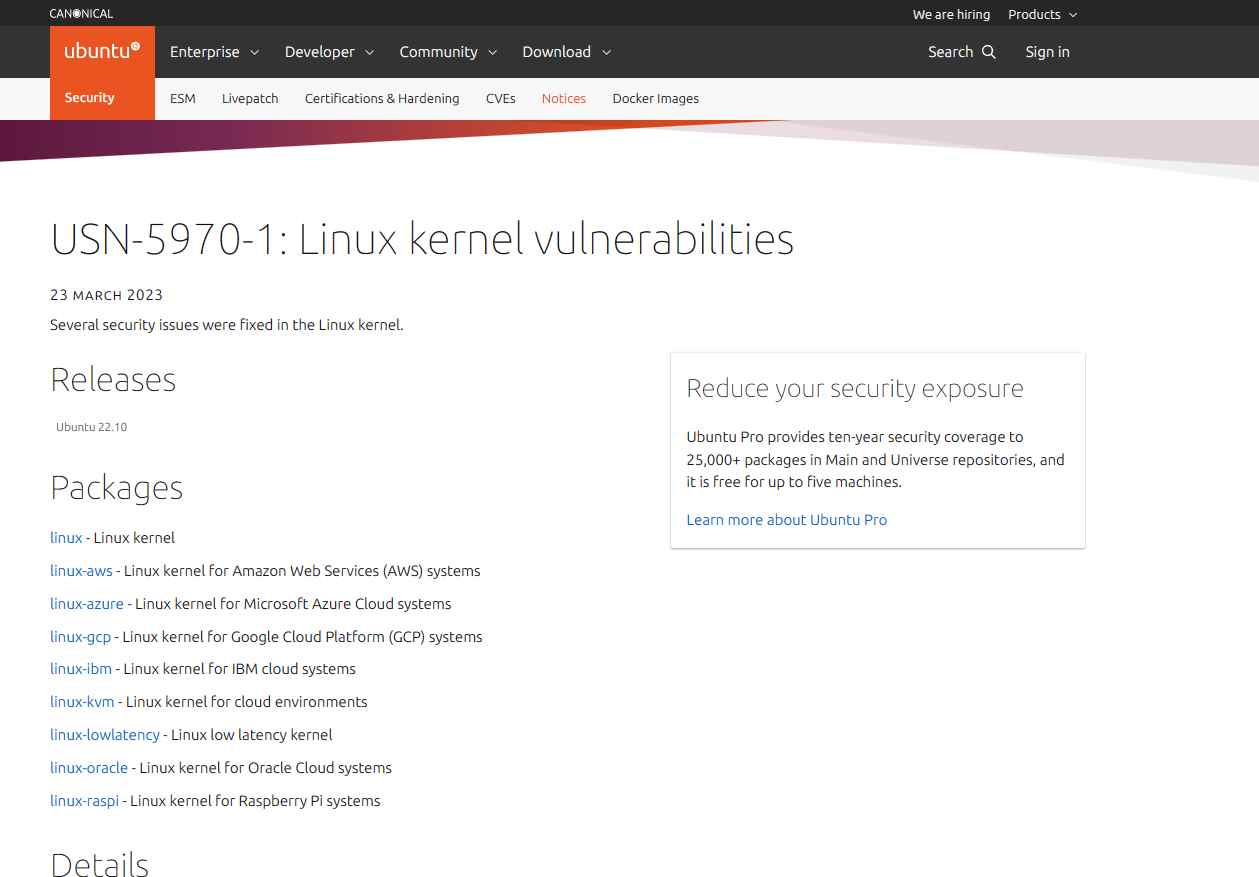1259x877 pixels.
Task: Go to the ESM subnav item
Action: pyautogui.click(x=183, y=98)
